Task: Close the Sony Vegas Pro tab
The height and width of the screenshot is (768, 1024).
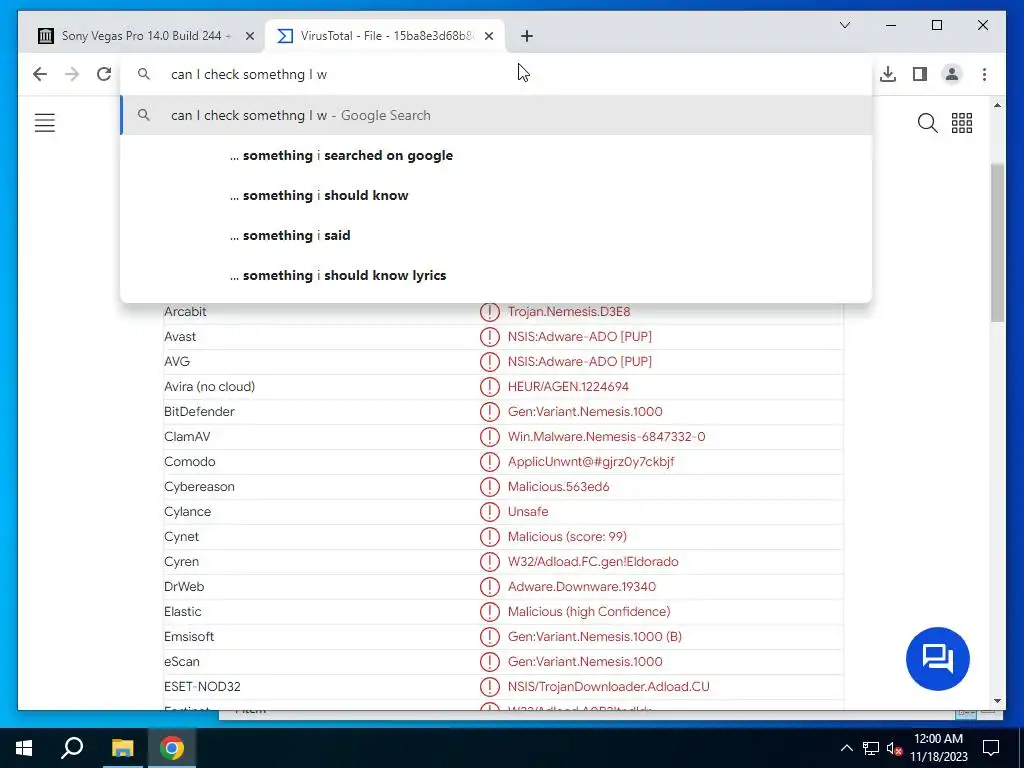Action: 249,36
